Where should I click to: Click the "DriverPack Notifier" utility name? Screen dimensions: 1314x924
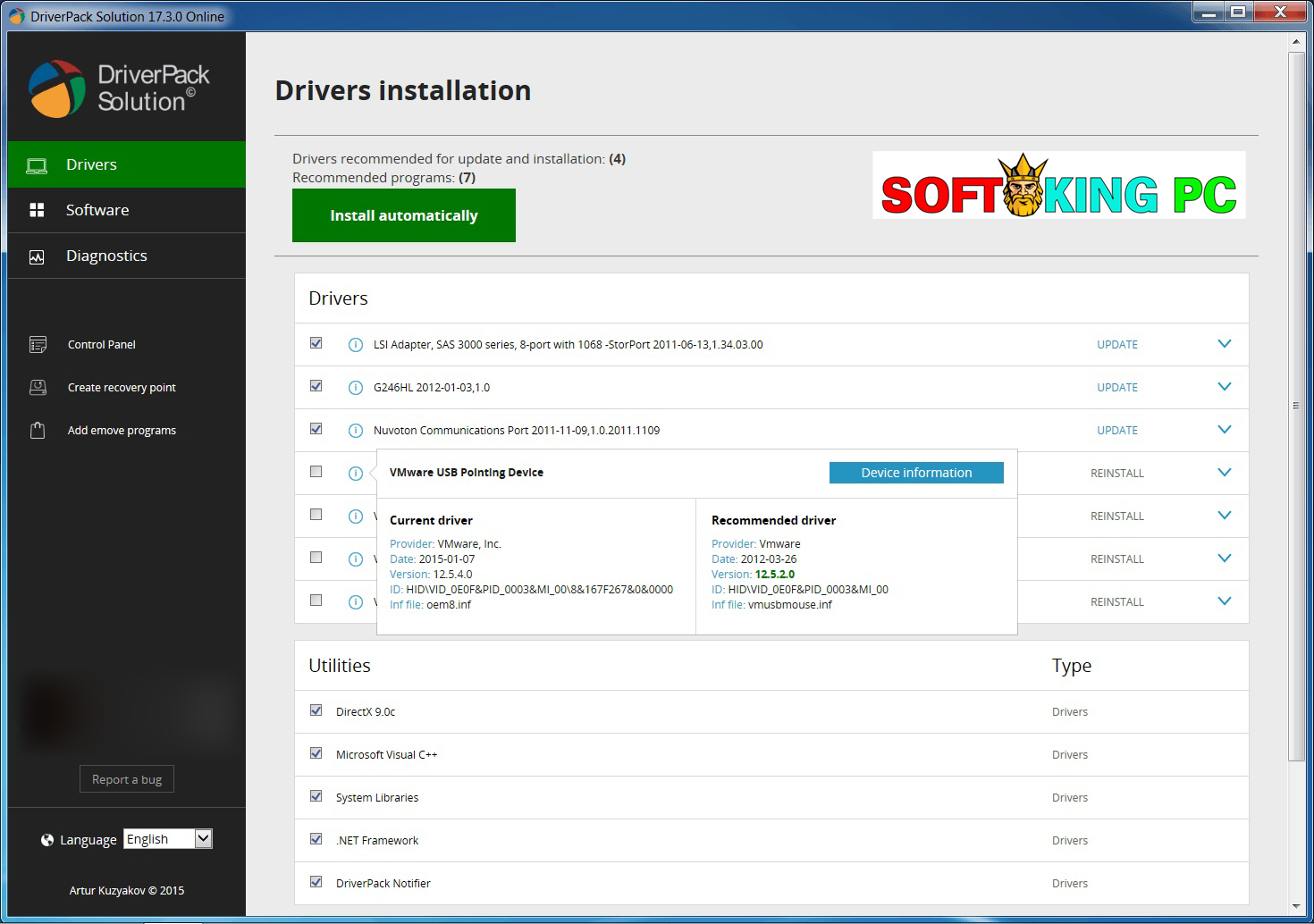coord(383,884)
